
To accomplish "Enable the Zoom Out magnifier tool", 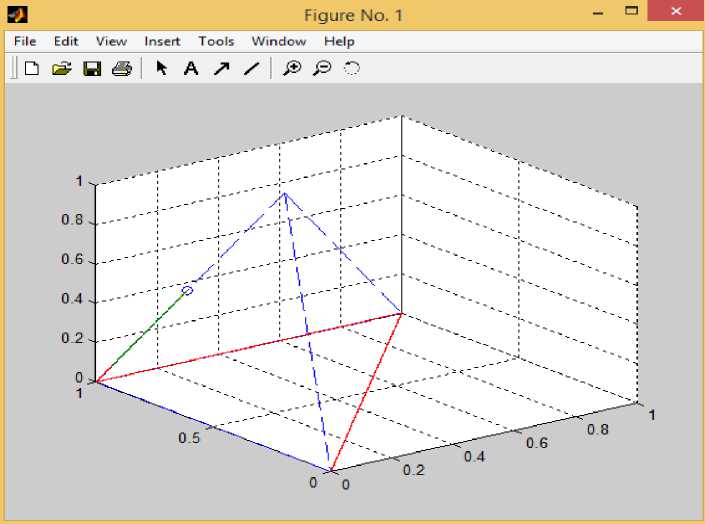I will 322,69.
